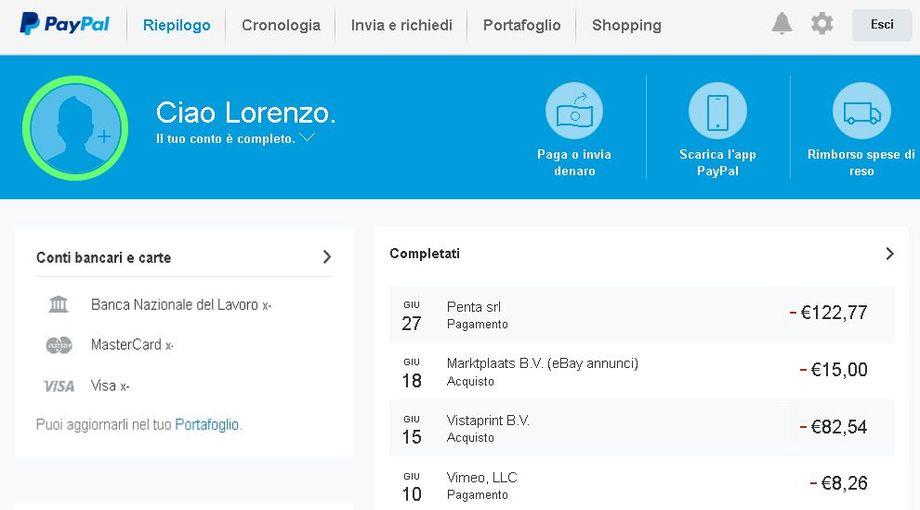Open the Shopping tab
This screenshot has width=920, height=510.
[x=627, y=25]
